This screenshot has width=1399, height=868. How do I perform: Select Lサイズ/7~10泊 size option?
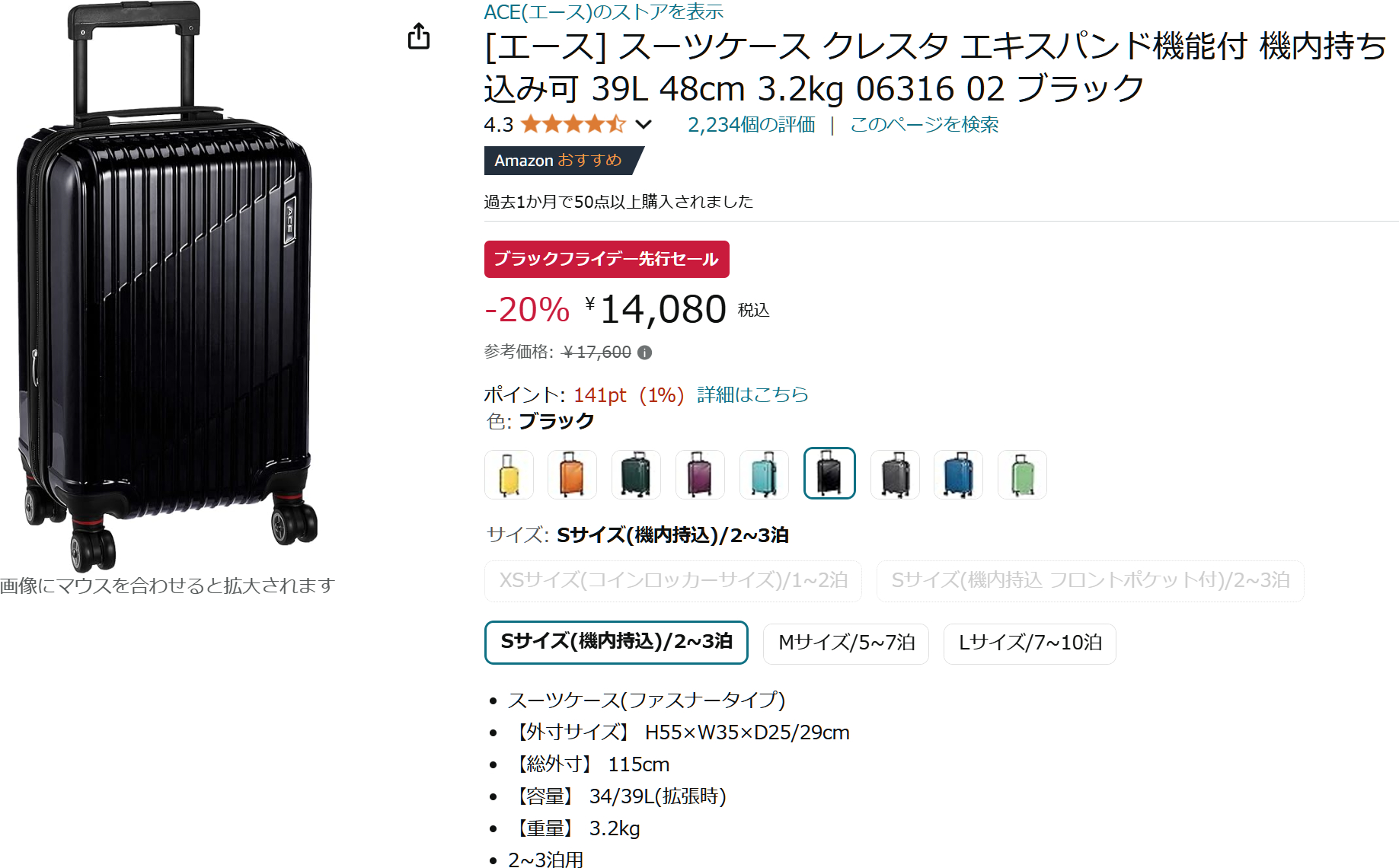coord(1030,643)
